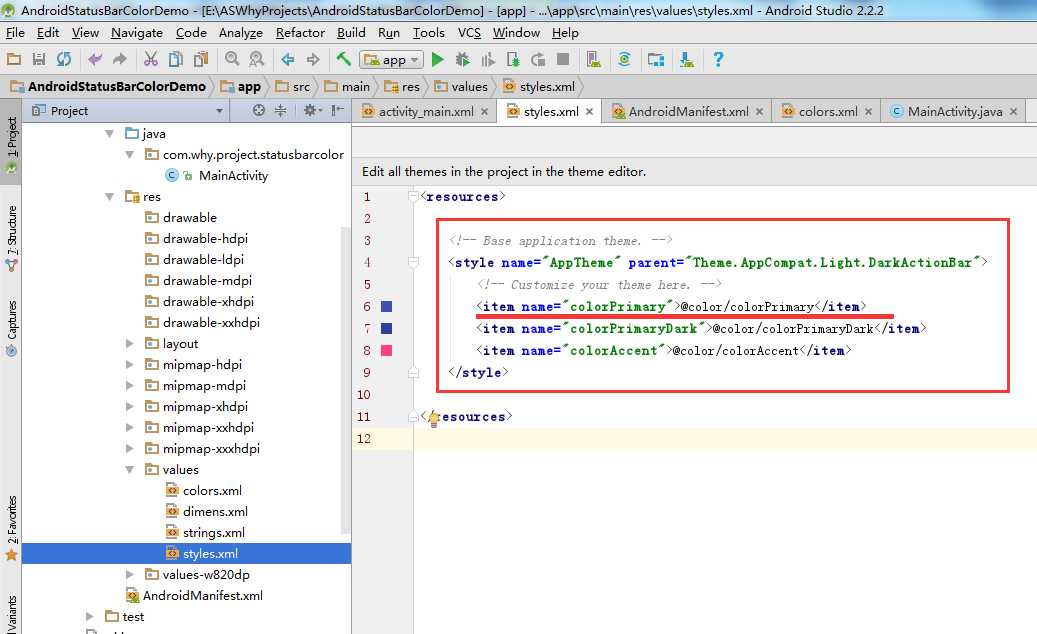Select colors.xml in the project tree
Image resolution: width=1037 pixels, height=634 pixels.
pos(212,491)
